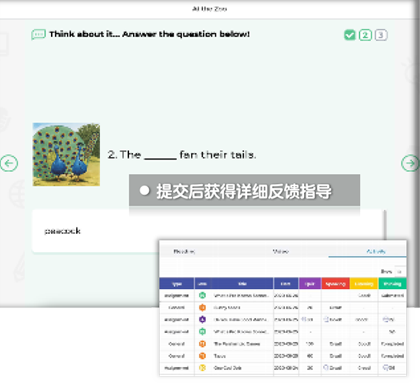
Task: Open Writing feedback icon in One Cool Job row
Action: click(x=385, y=368)
